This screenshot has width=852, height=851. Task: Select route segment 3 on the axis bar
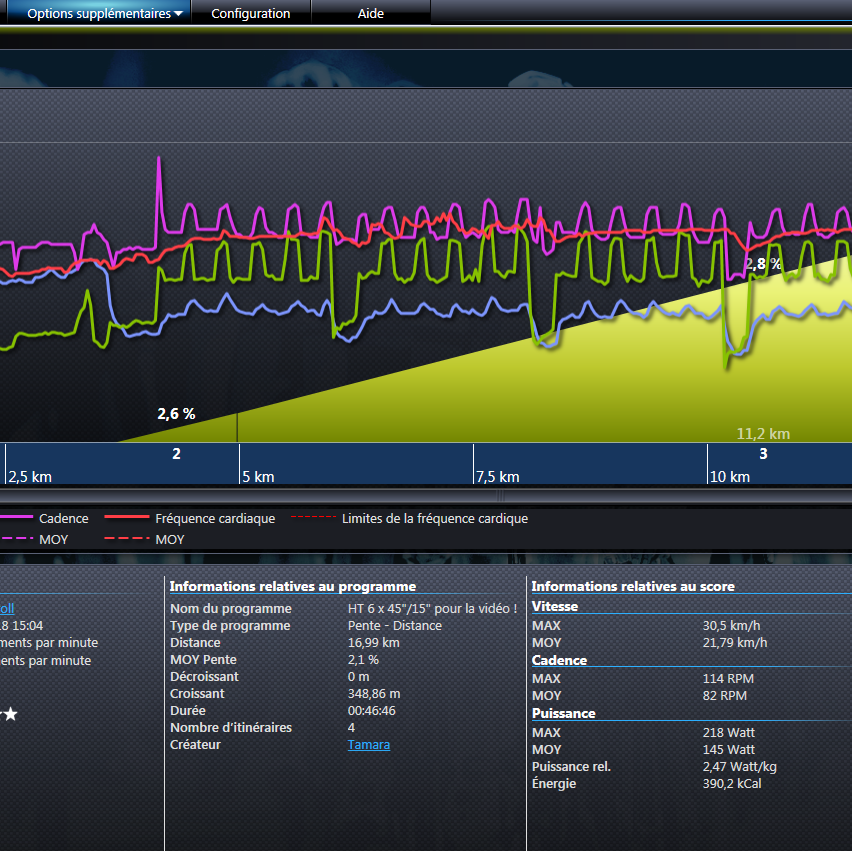point(763,454)
